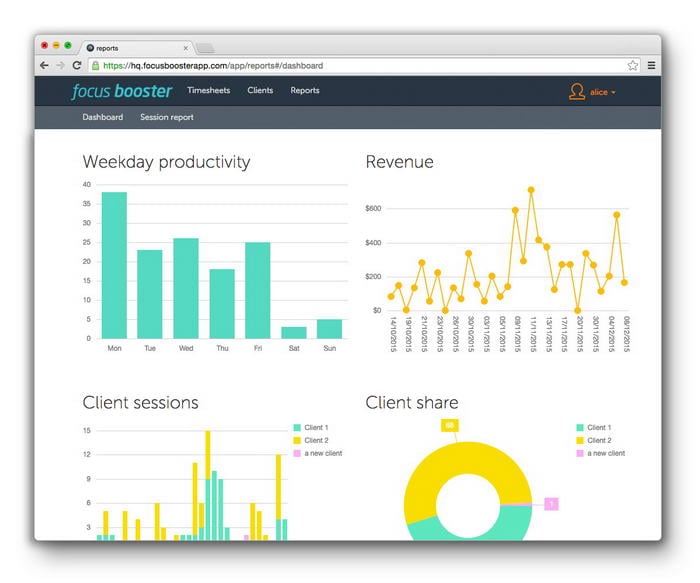This screenshot has height=583, width=700.
Task: Click the browser forward arrow
Action: 60,66
